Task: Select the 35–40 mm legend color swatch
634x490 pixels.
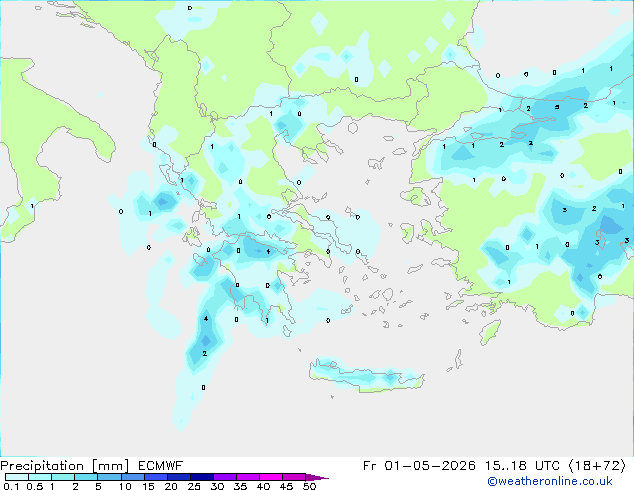Action: pyautogui.click(x=248, y=477)
